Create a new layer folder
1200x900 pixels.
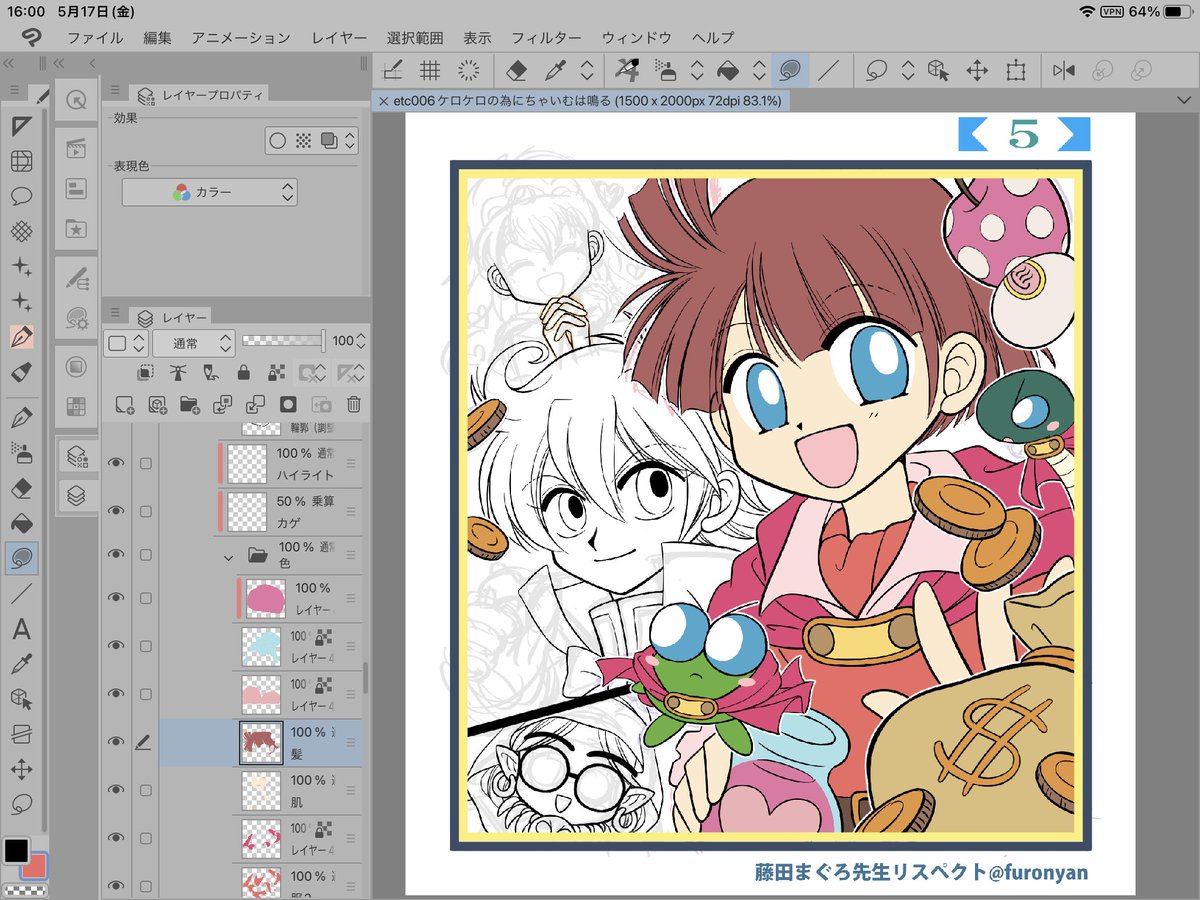point(189,404)
